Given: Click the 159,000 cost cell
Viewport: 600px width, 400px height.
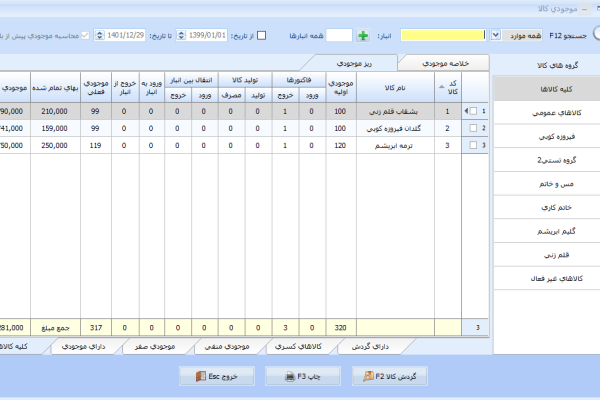Looking at the screenshot, I should tap(54, 129).
